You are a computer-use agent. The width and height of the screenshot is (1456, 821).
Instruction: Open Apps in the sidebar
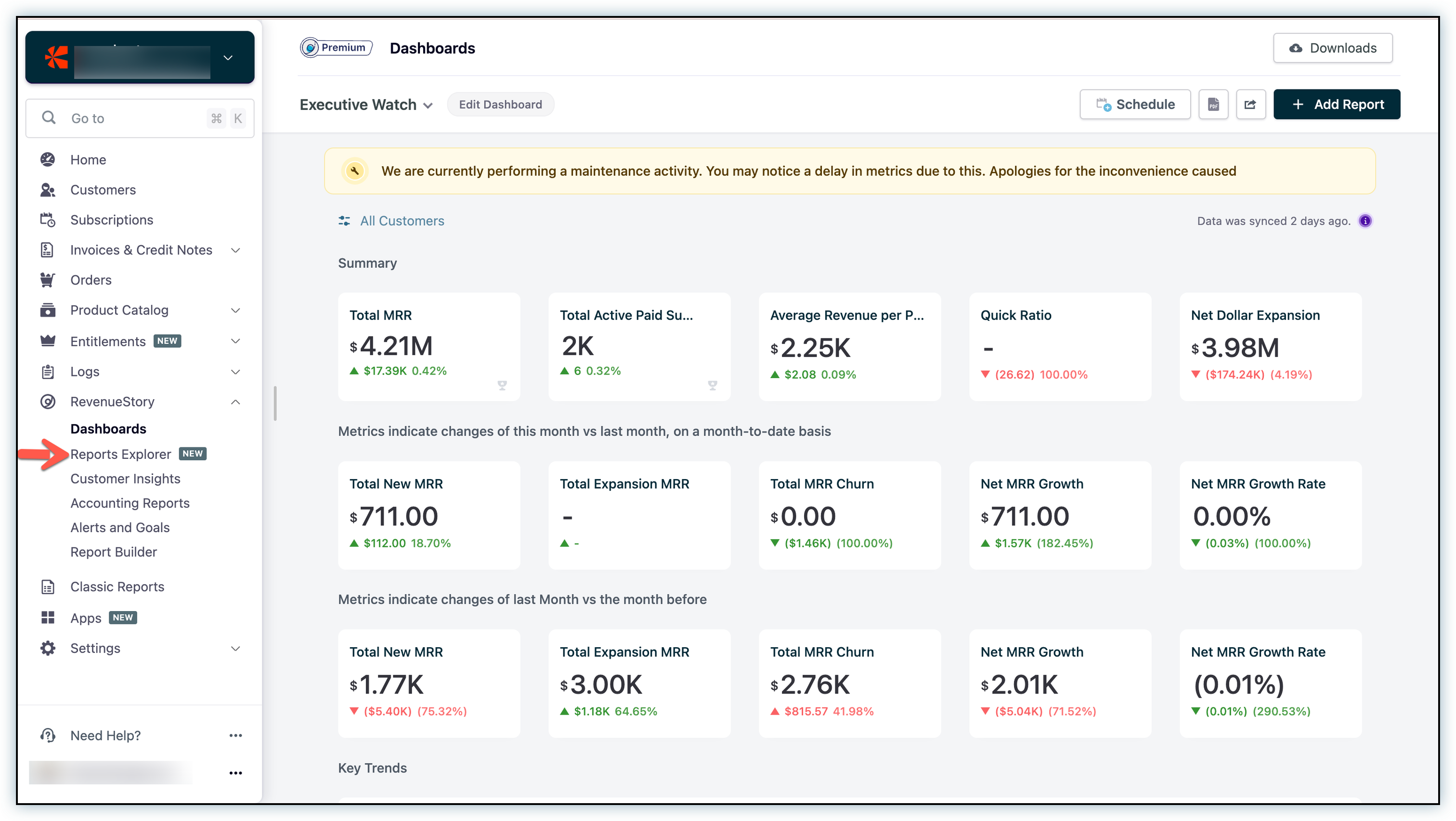85,618
